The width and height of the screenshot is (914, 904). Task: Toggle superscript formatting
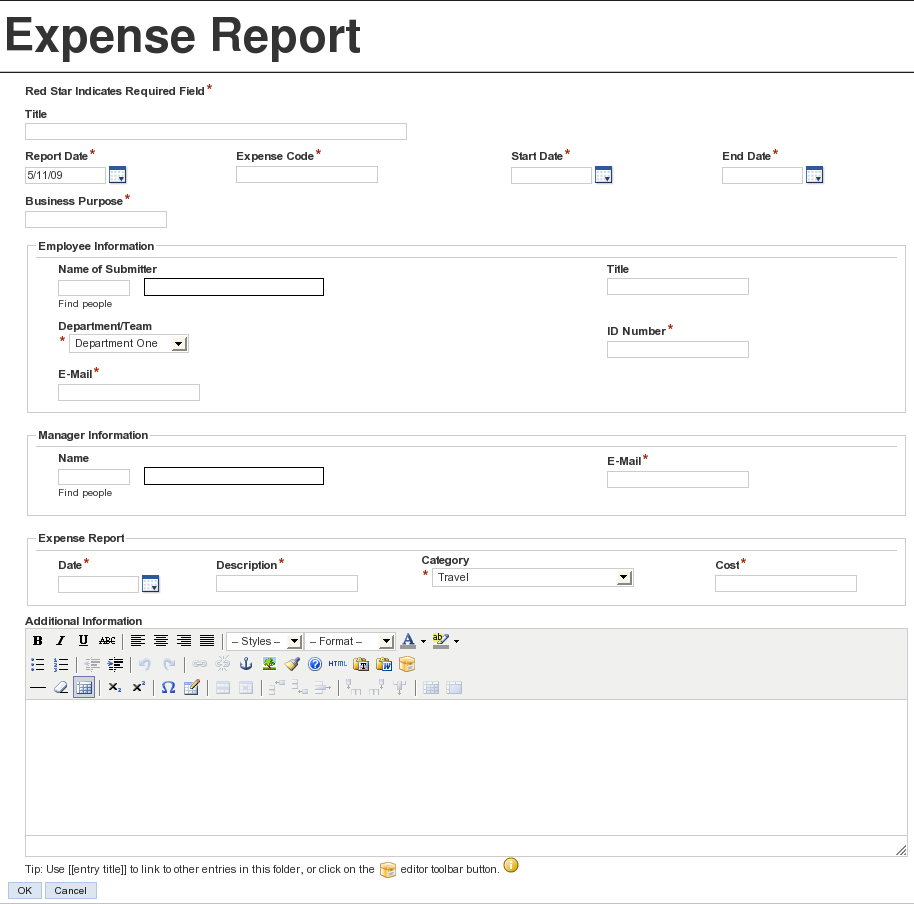pos(137,687)
